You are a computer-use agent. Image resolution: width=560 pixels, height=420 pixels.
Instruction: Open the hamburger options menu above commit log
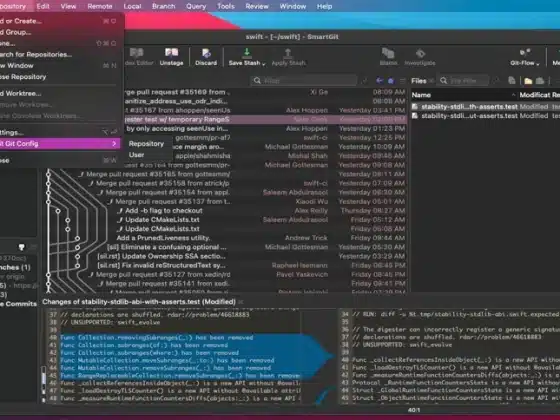pos(402,81)
